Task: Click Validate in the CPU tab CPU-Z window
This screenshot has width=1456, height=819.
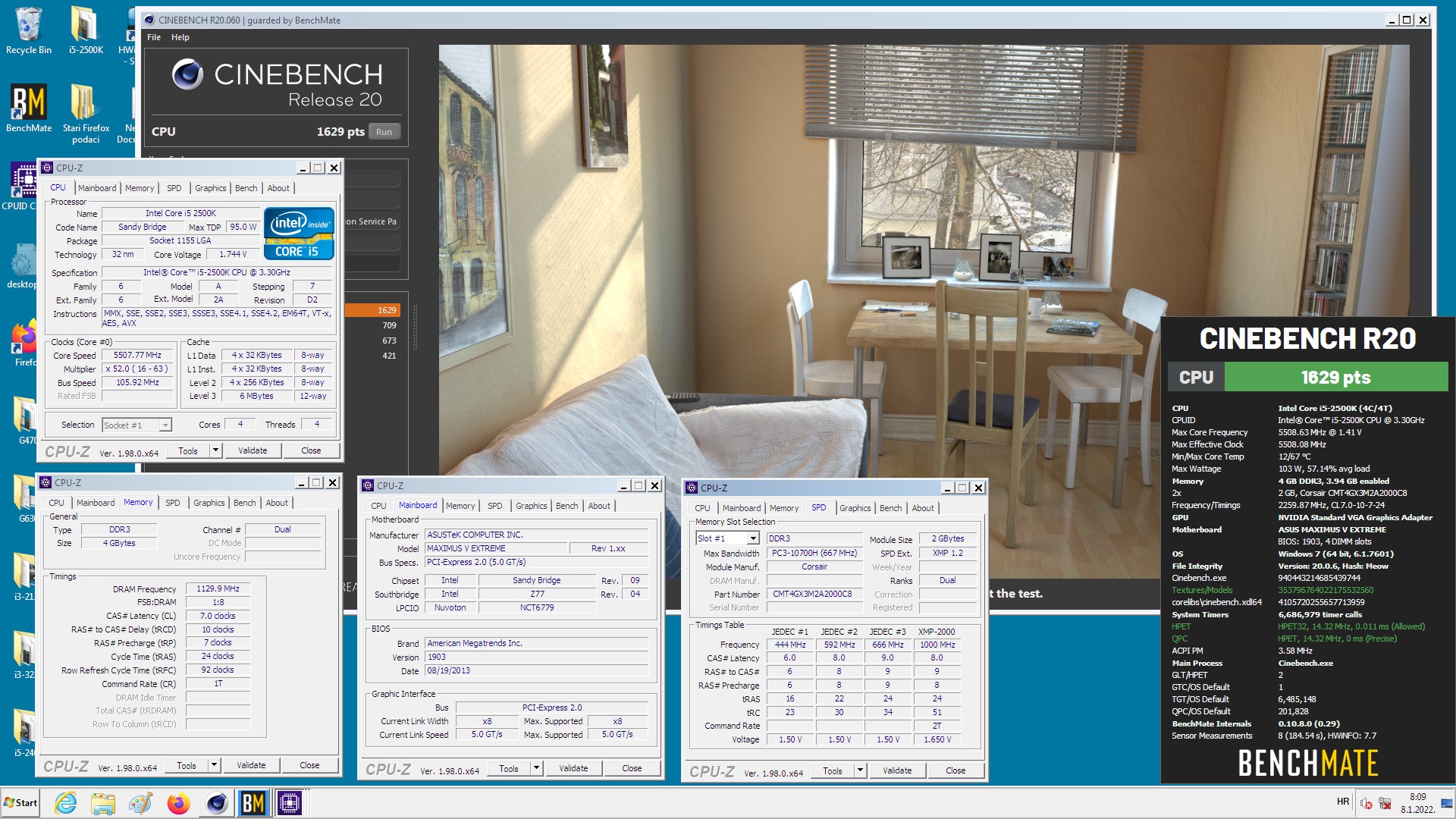Action: 253,450
